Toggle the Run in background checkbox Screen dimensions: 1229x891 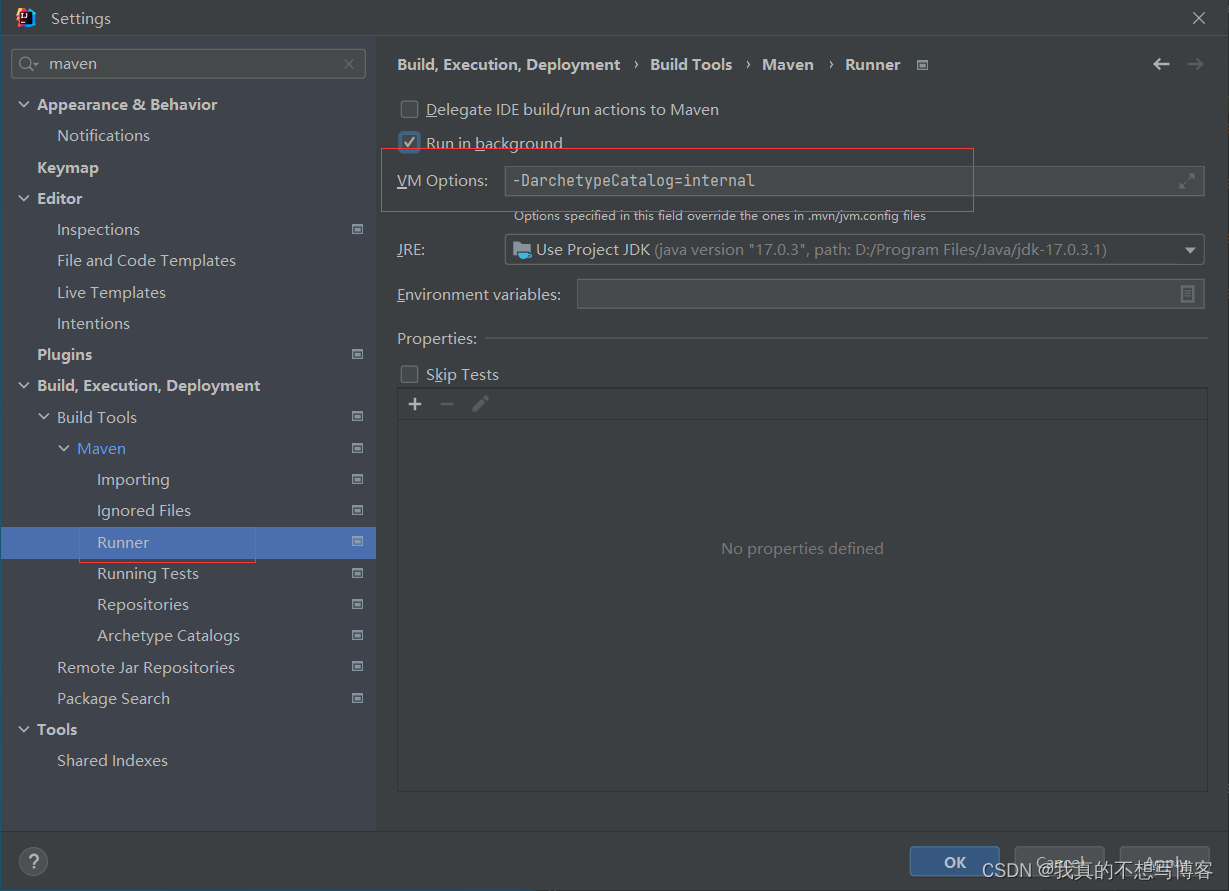[409, 142]
